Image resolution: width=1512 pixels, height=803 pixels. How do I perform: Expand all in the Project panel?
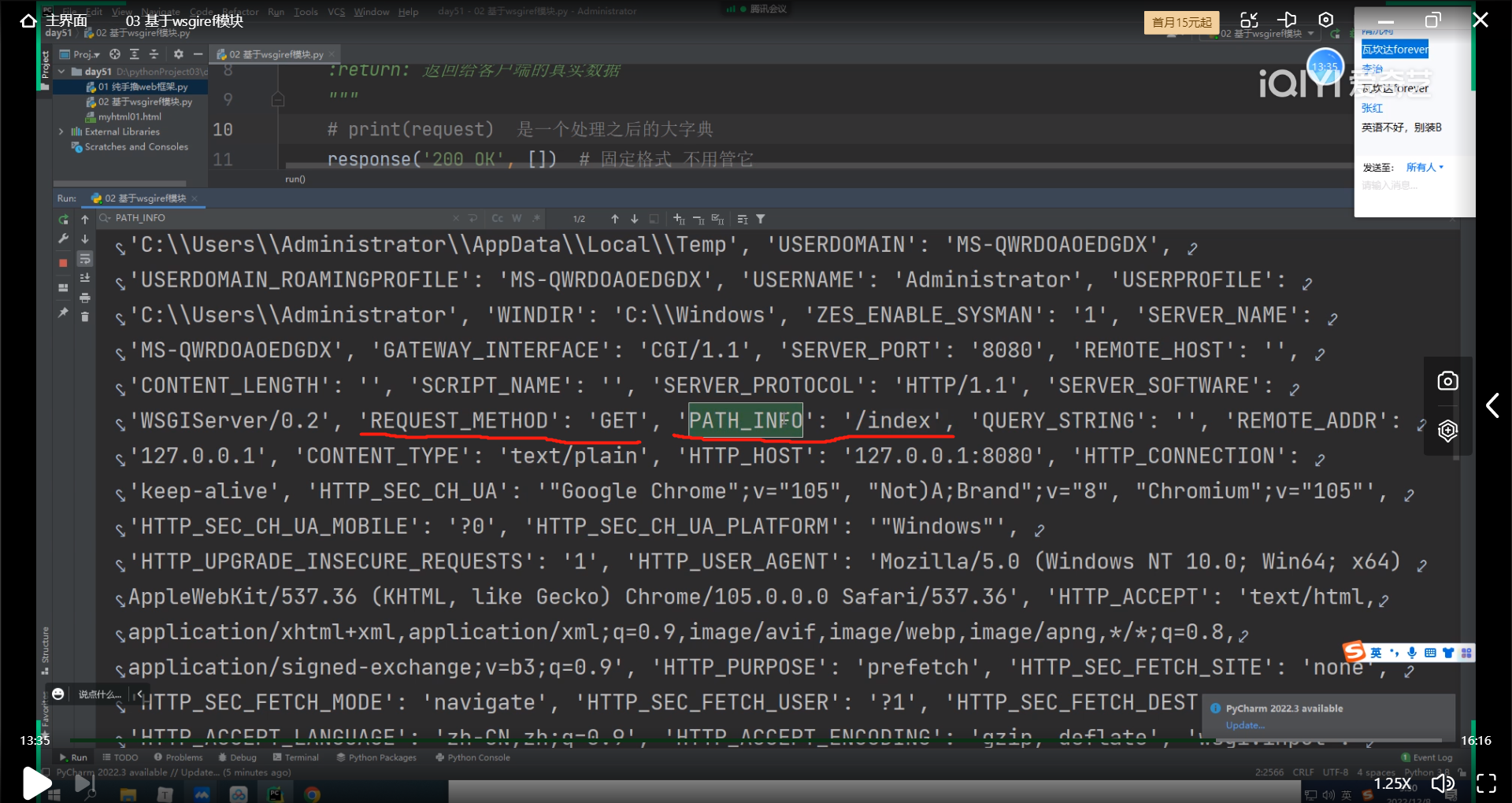134,54
